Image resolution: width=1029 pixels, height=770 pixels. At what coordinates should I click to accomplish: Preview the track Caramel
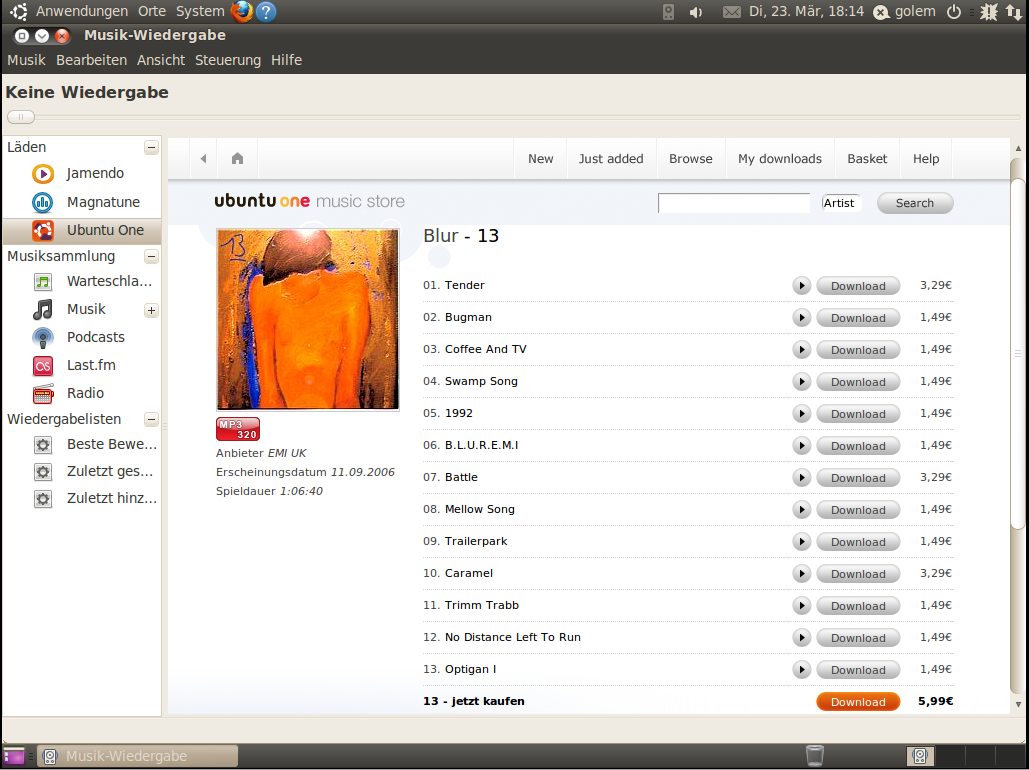tap(801, 574)
